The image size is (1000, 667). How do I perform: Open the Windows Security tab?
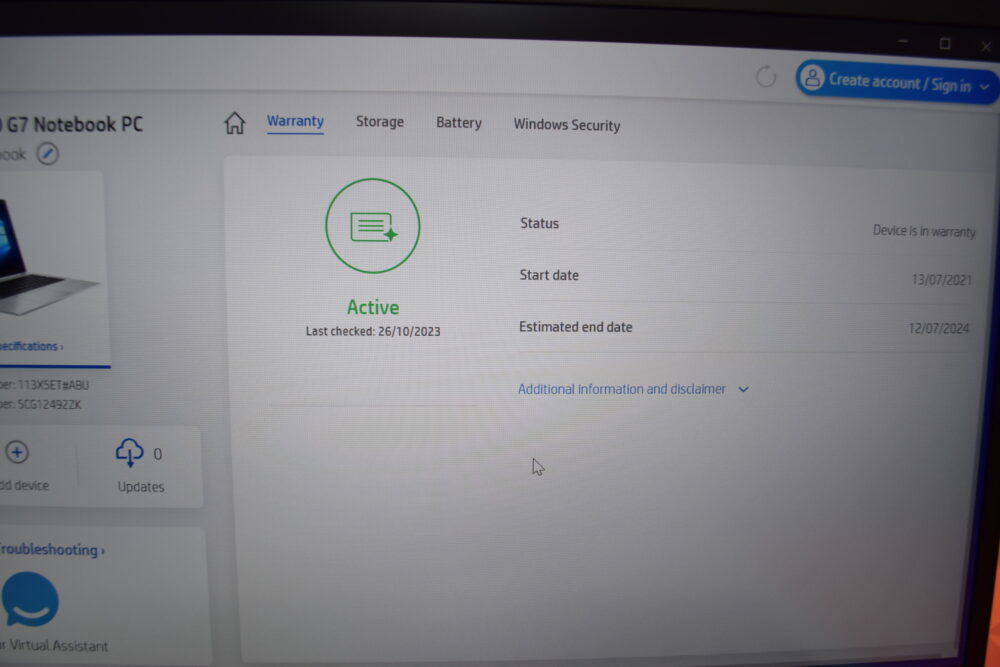tap(567, 125)
